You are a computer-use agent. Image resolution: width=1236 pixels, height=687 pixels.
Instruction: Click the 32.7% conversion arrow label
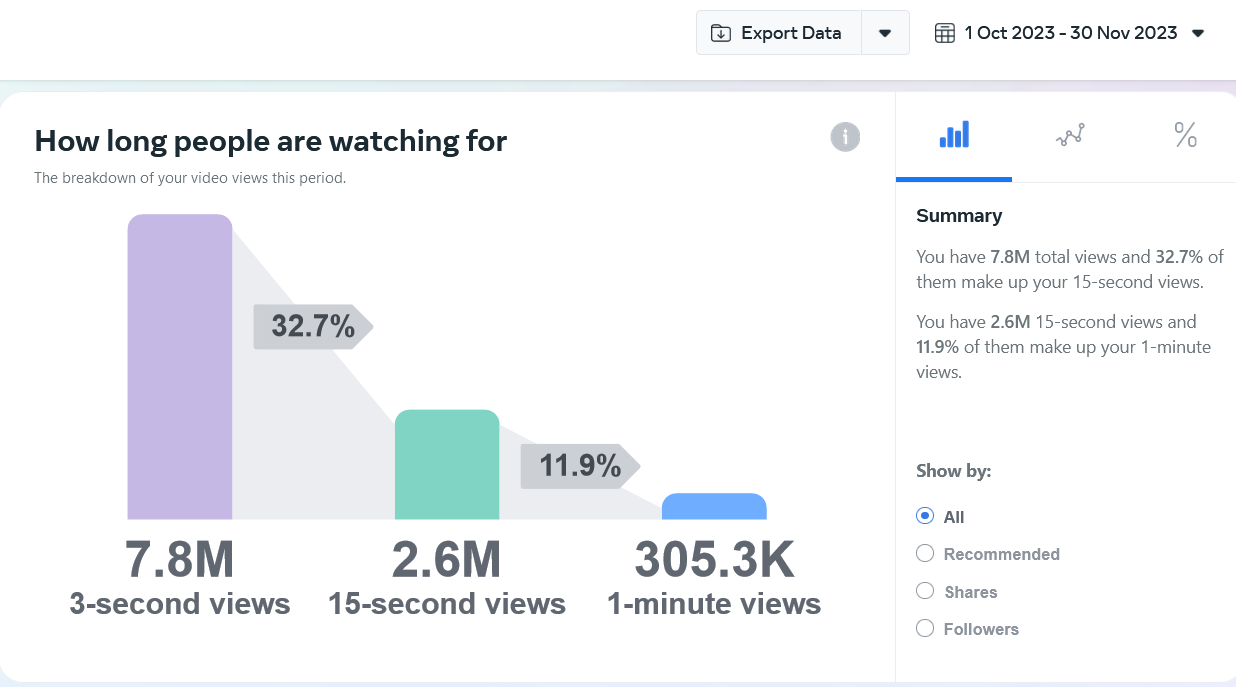pyautogui.click(x=312, y=326)
